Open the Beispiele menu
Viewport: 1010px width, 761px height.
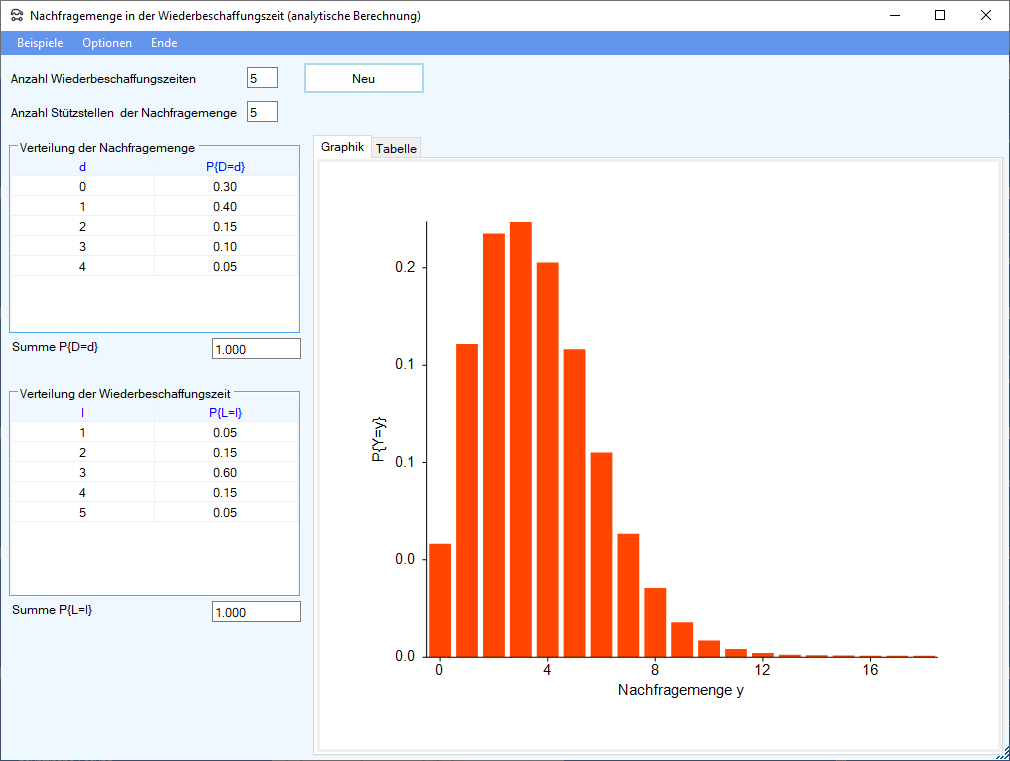tap(40, 43)
